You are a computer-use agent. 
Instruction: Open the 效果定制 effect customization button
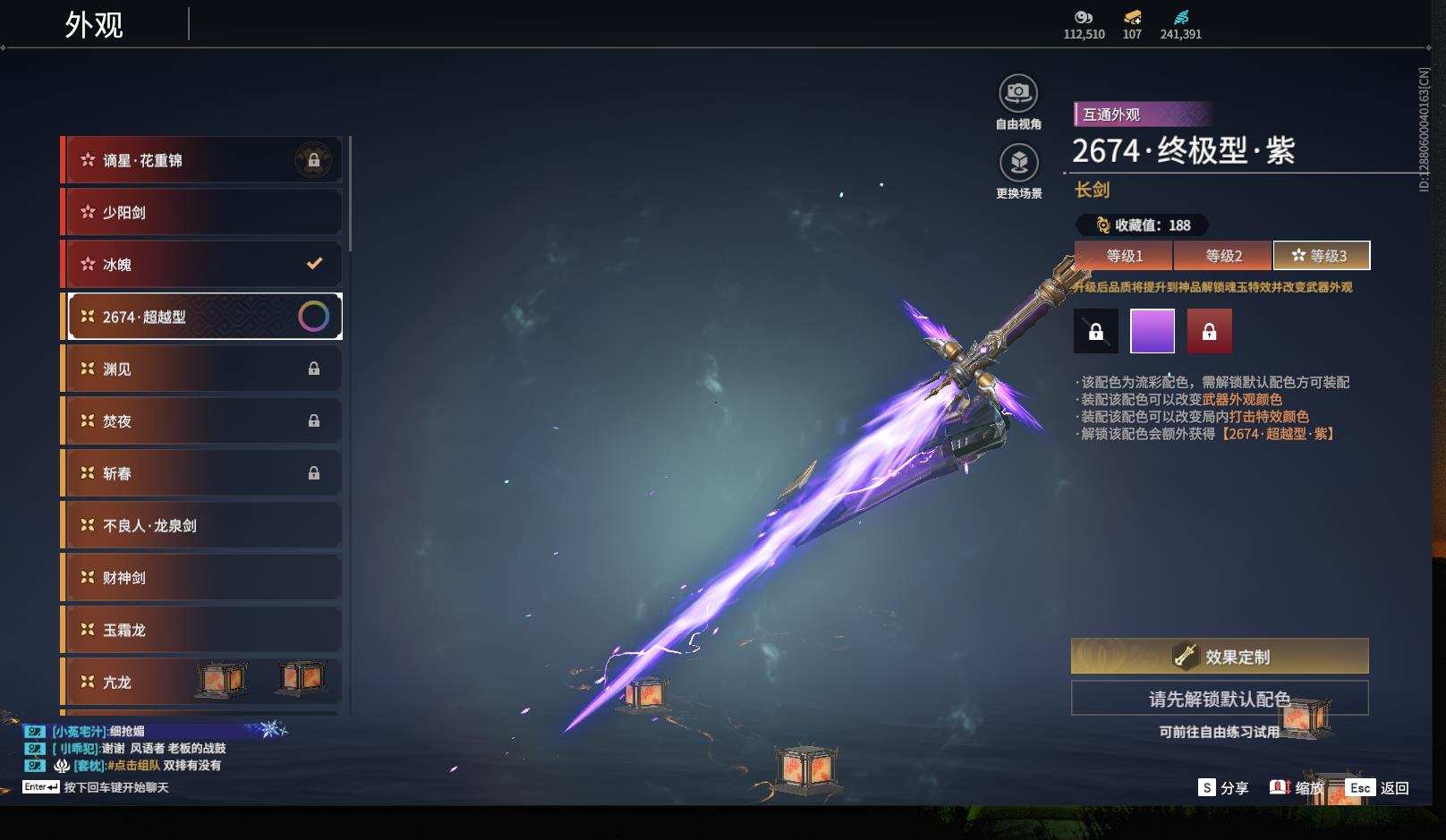tap(1220, 656)
